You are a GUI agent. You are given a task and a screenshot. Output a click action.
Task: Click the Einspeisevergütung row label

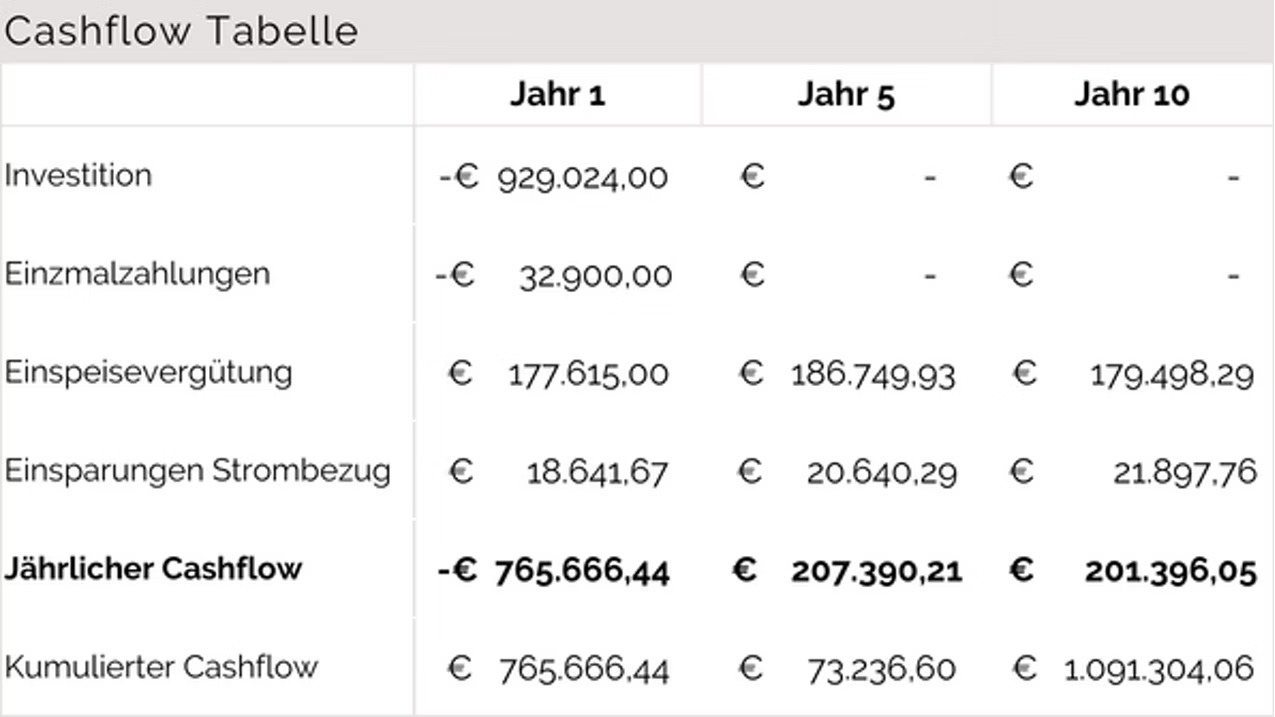click(x=148, y=372)
